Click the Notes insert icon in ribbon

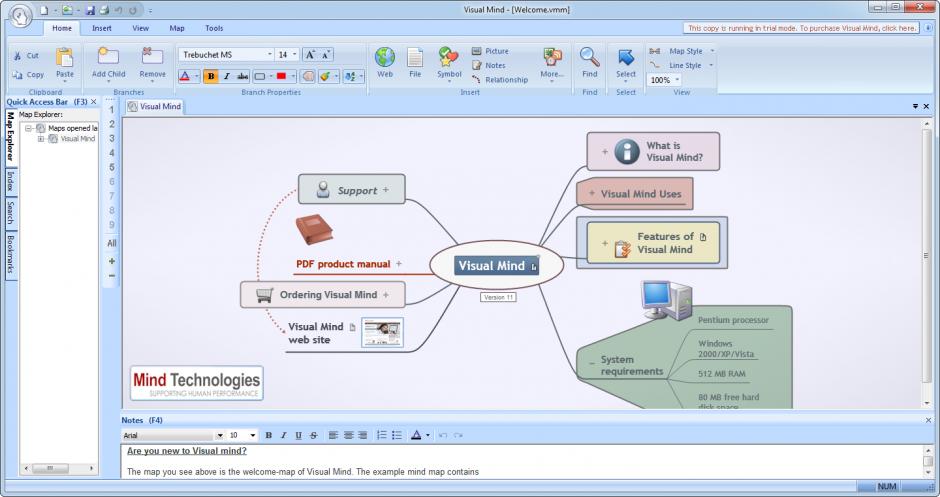coord(477,65)
